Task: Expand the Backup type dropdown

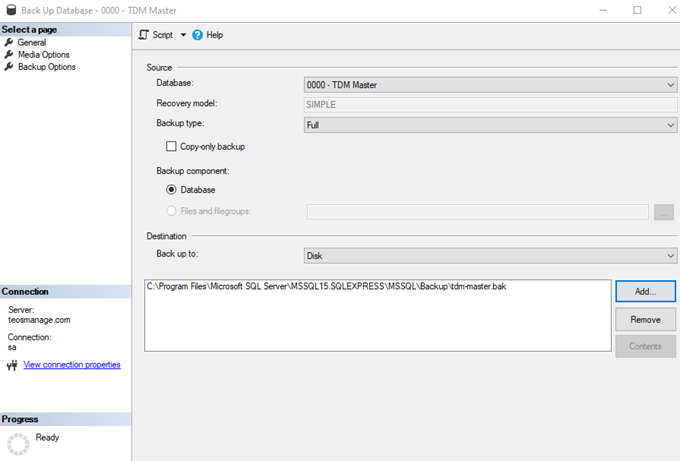Action: pos(490,125)
